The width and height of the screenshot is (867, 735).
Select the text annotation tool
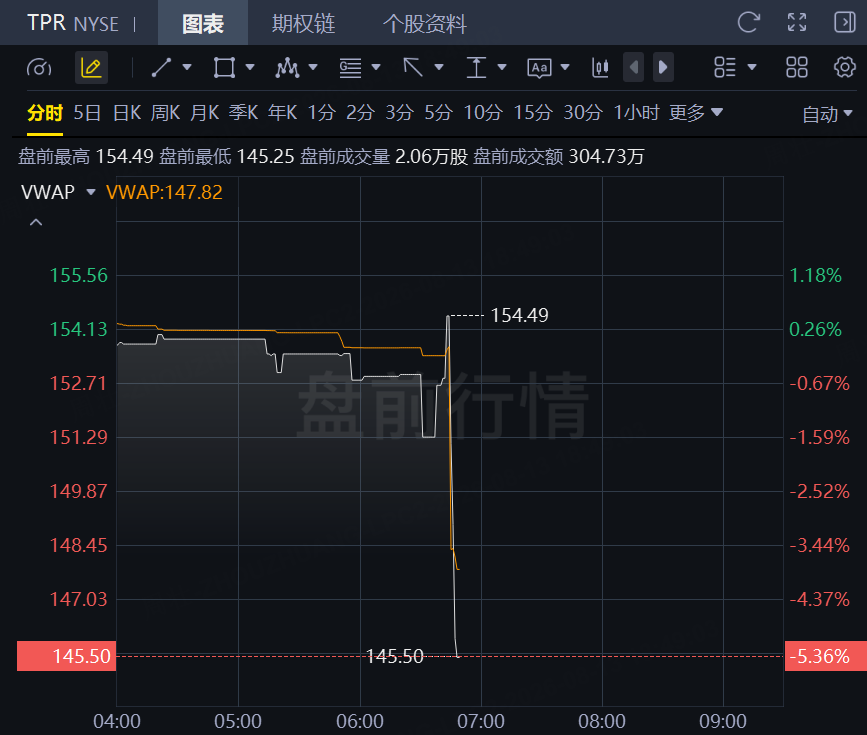(x=539, y=67)
